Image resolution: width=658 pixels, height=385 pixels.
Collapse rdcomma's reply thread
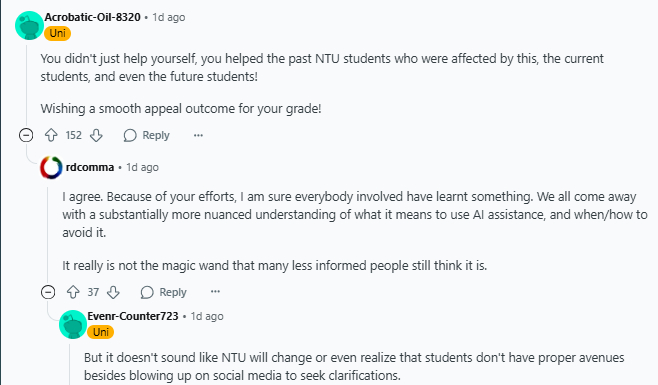[48, 292]
